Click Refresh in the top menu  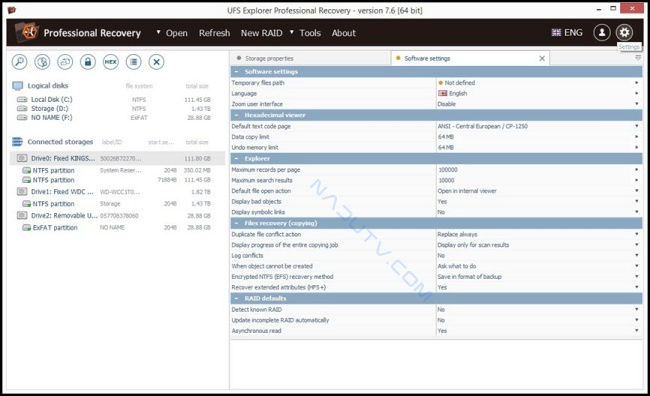(214, 33)
